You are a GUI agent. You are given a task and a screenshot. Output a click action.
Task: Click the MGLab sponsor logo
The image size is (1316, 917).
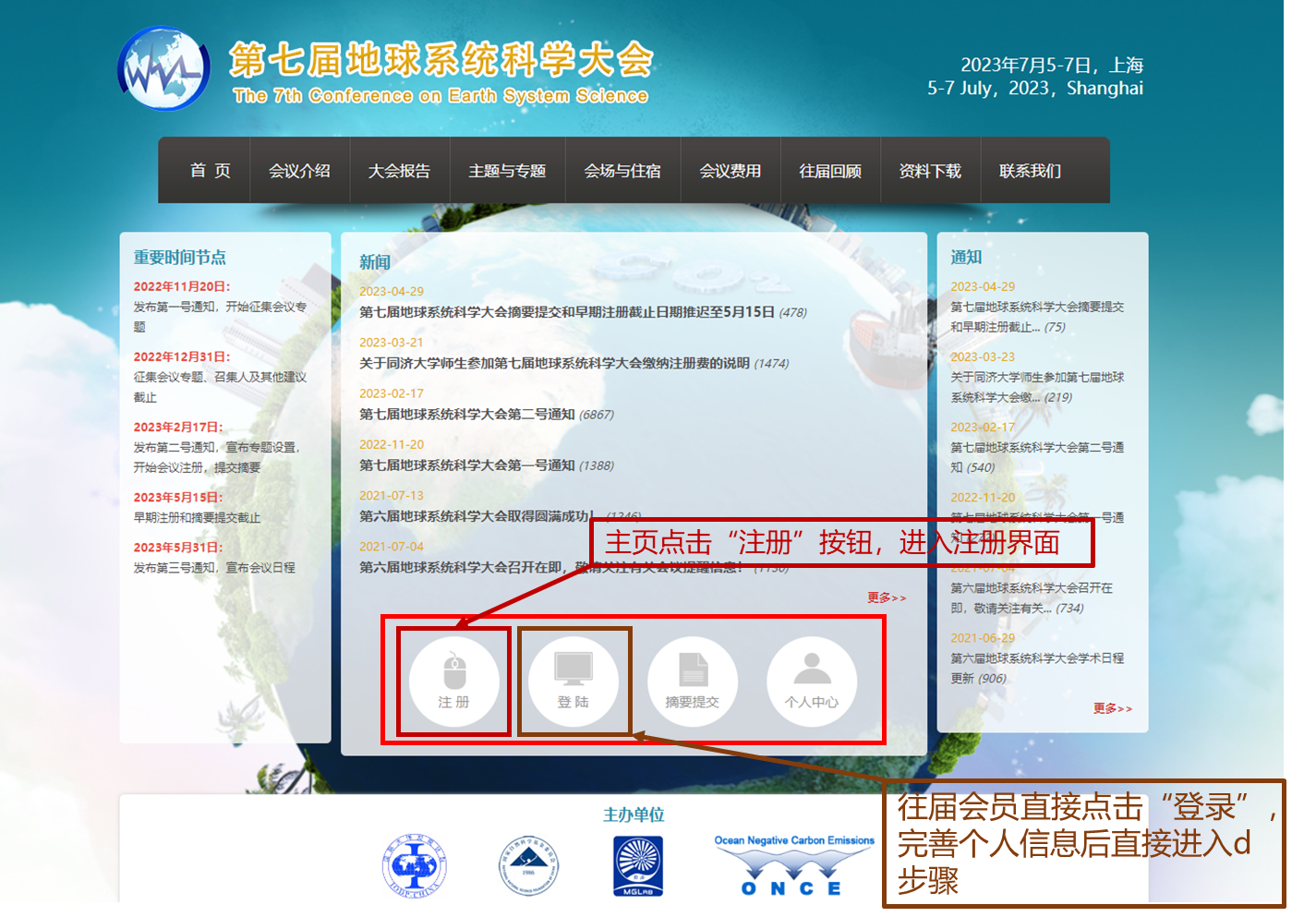(638, 866)
